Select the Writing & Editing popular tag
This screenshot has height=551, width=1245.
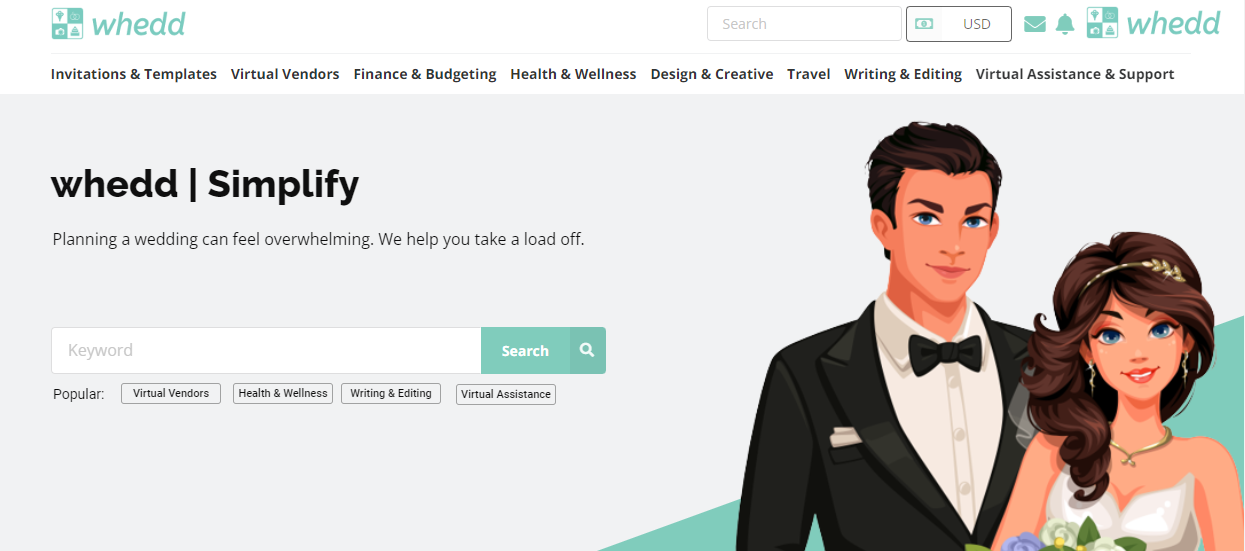point(391,394)
